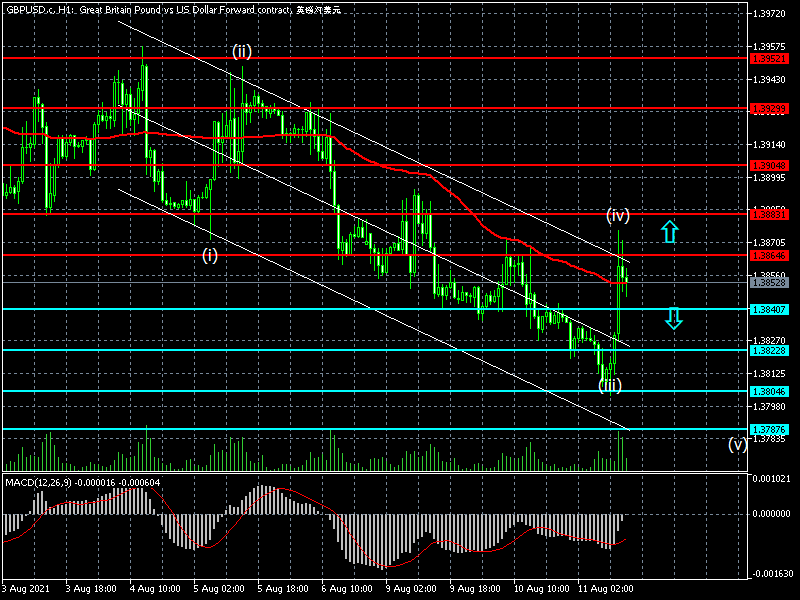Click the cyan down arrow chart object
800x600 pixels.
click(x=674, y=318)
